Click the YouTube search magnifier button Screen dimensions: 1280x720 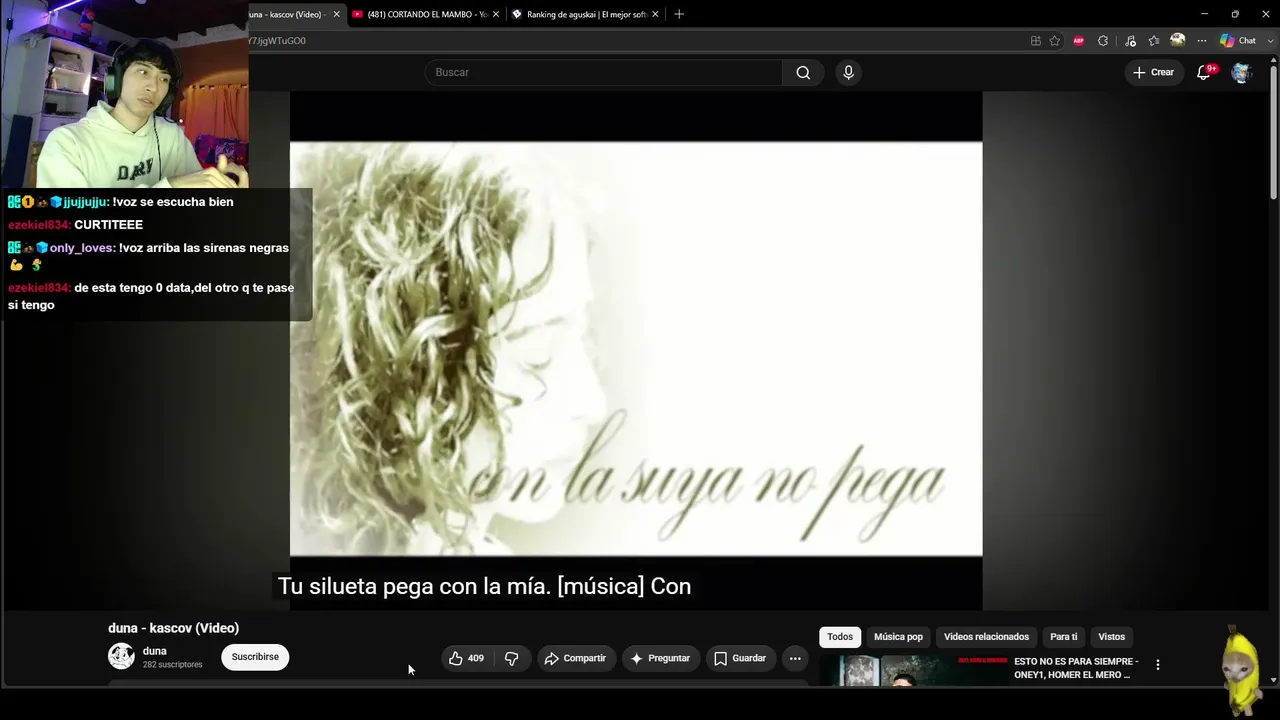[803, 72]
